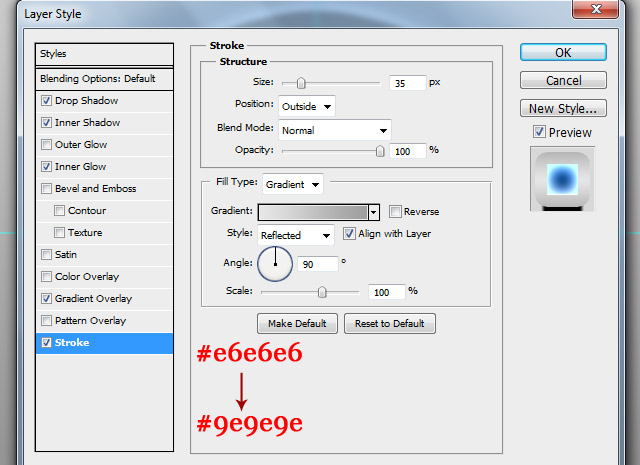Open the Style dropdown showing Reflected
The image size is (640, 465).
[296, 236]
